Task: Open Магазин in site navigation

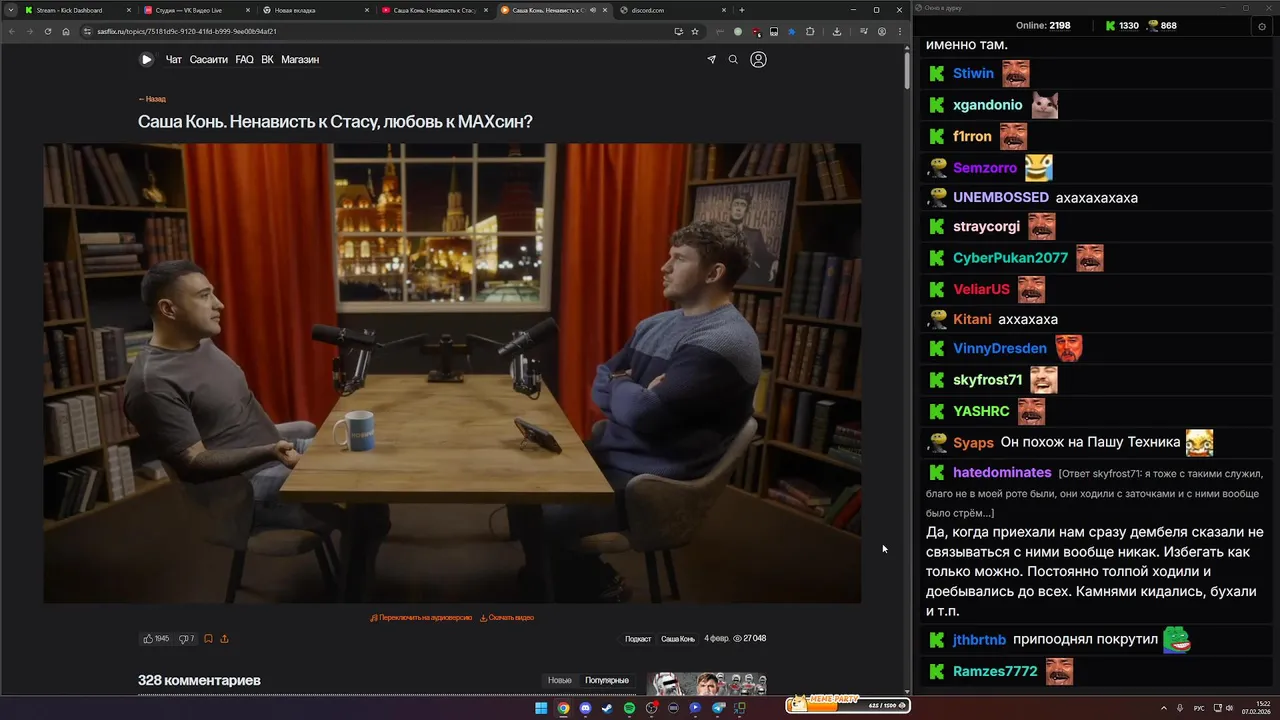Action: (300, 60)
